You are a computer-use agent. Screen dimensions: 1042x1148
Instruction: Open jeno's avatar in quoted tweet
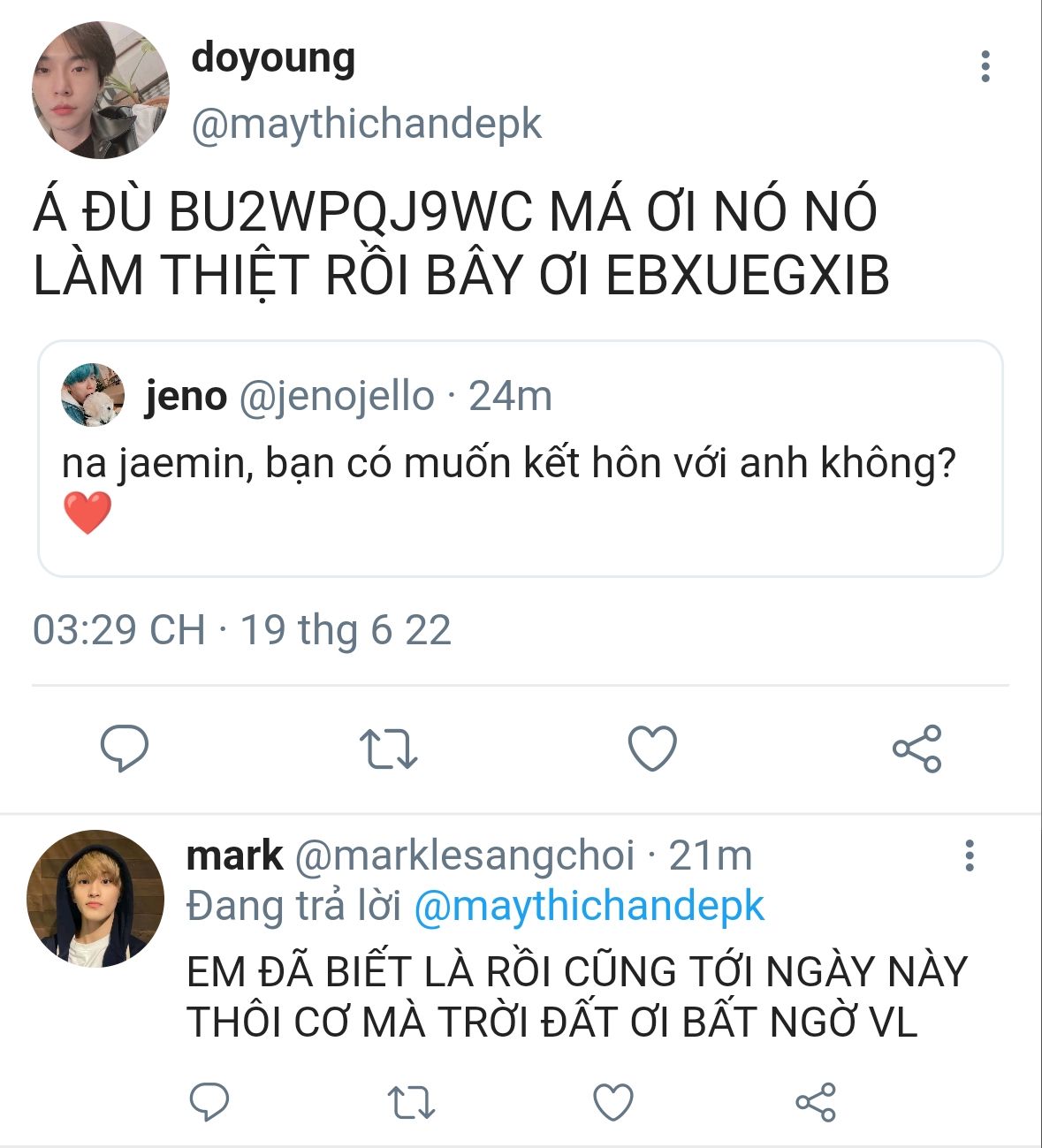click(93, 395)
